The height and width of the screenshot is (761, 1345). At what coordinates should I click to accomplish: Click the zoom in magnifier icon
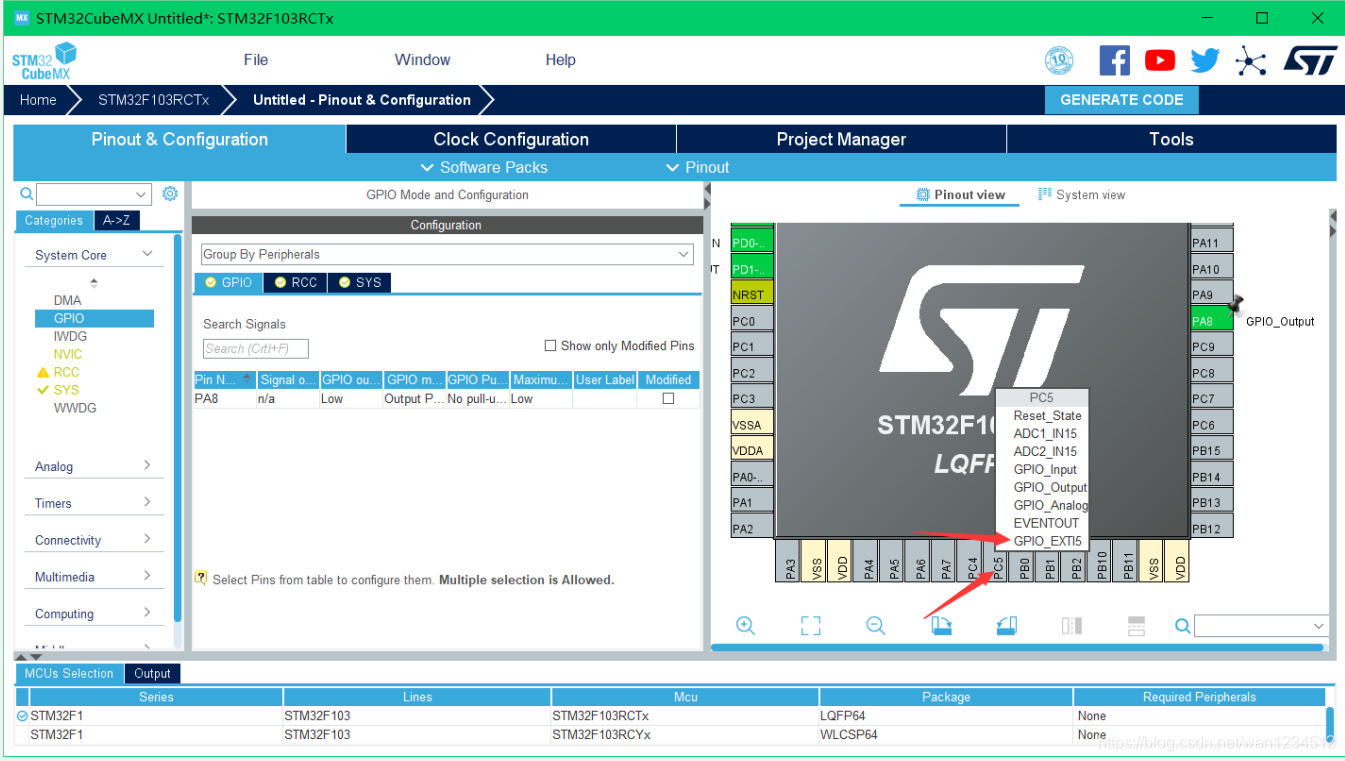(745, 626)
